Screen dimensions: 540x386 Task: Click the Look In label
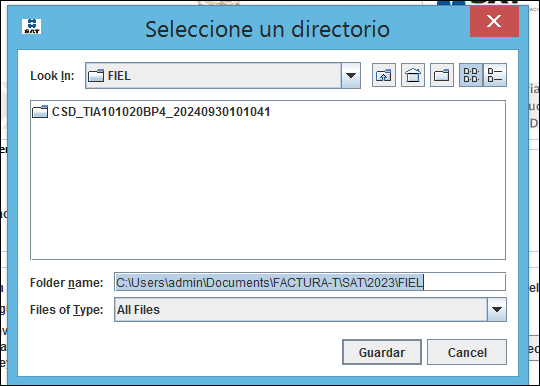pyautogui.click(x=52, y=76)
